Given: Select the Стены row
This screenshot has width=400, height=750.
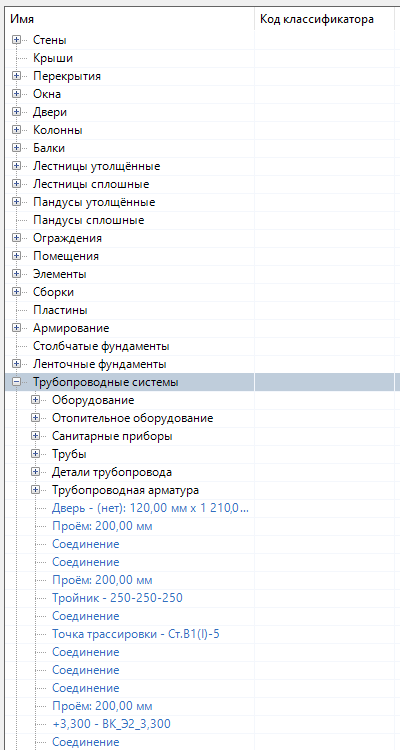Looking at the screenshot, I should click(x=50, y=40).
